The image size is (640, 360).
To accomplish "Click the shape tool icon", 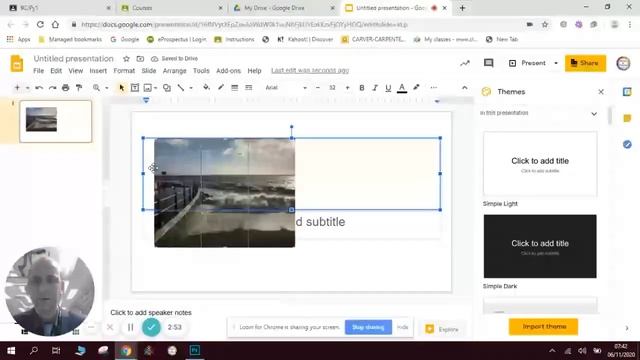I will 167,88.
